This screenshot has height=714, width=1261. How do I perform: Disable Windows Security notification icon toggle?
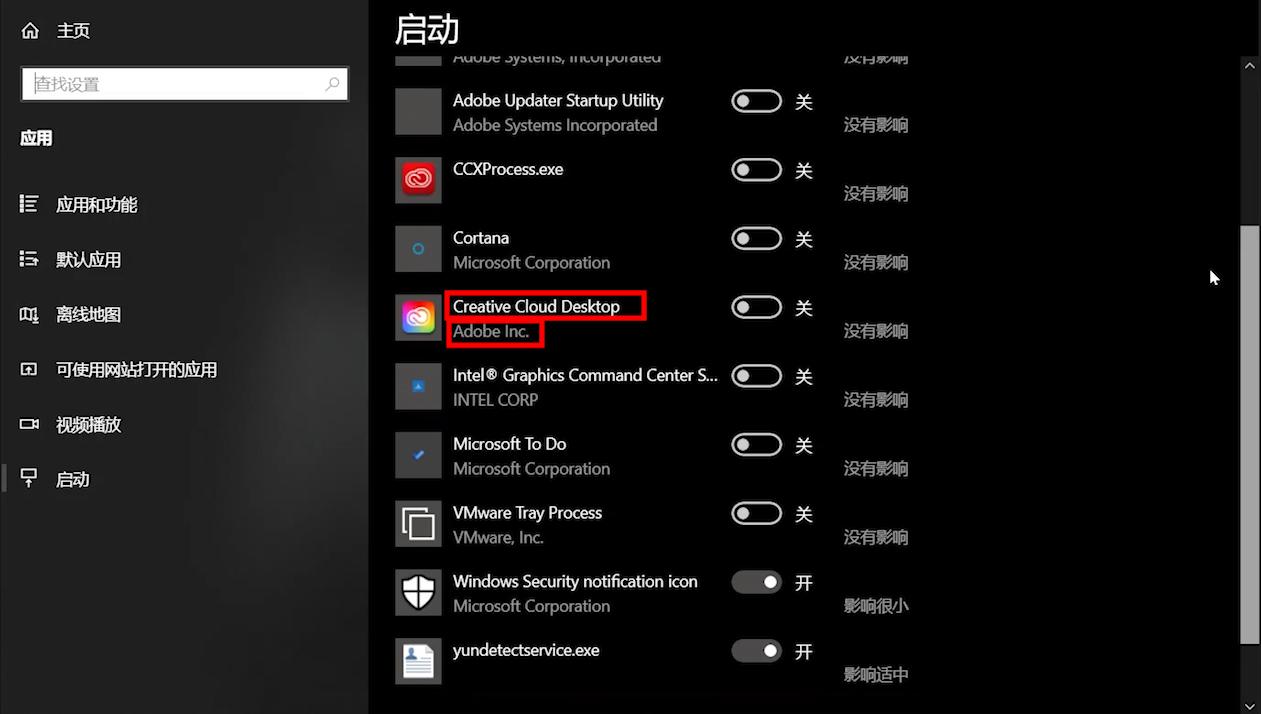[x=756, y=582]
